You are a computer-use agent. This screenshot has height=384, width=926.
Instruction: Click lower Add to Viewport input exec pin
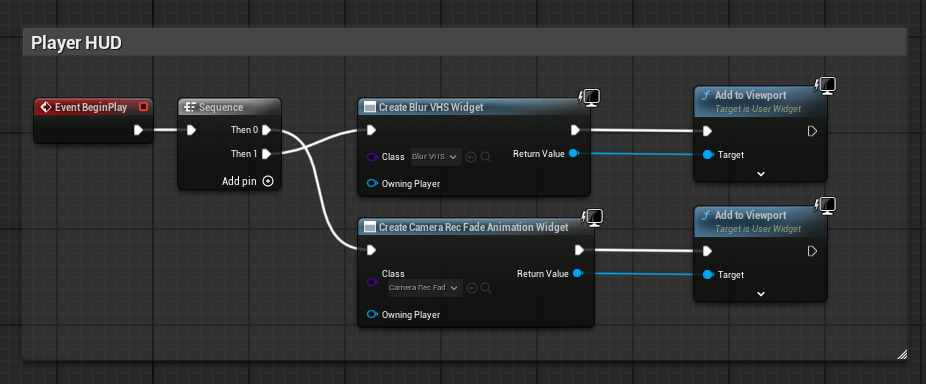tap(707, 251)
